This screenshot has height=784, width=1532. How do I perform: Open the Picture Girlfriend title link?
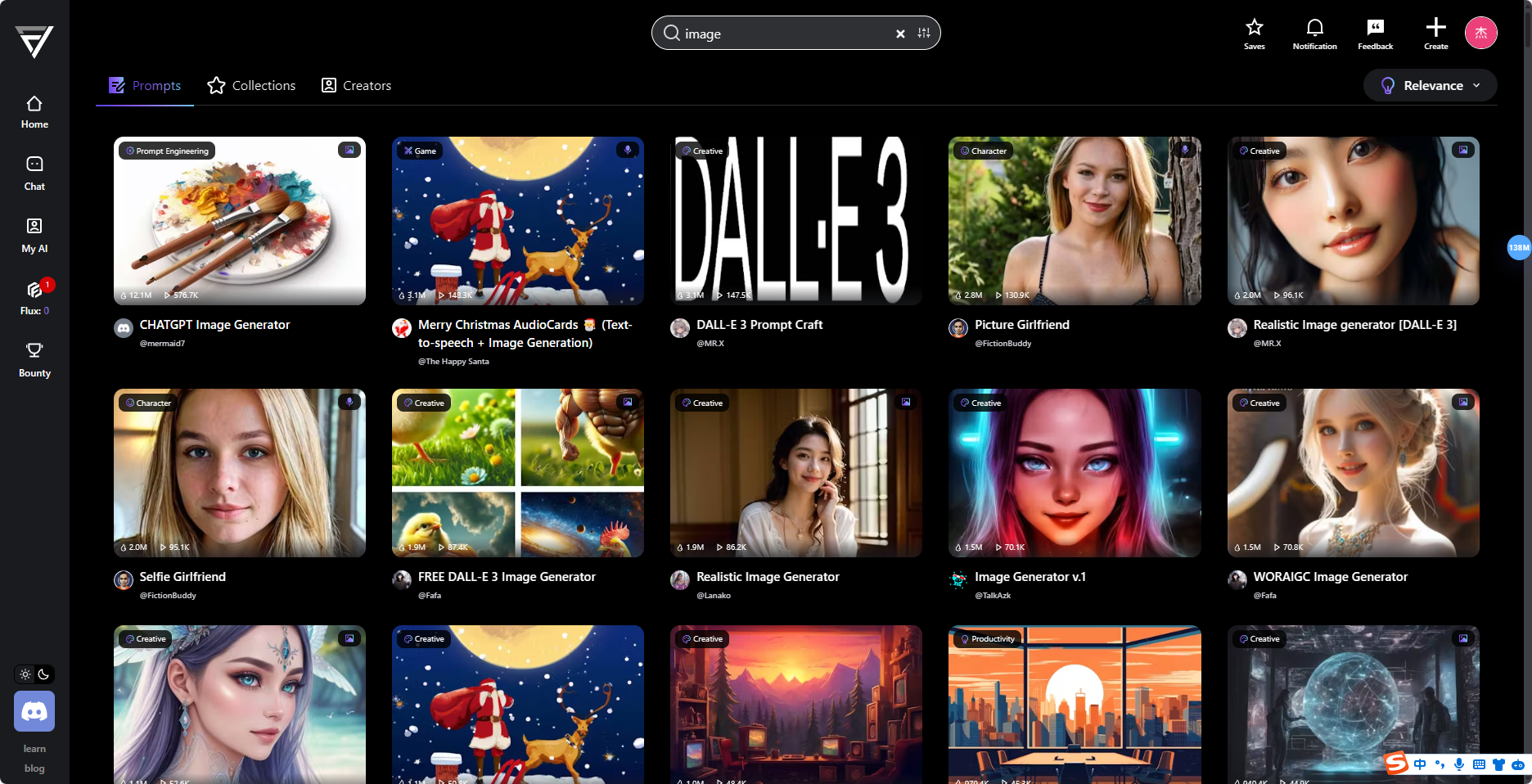[x=1022, y=325]
